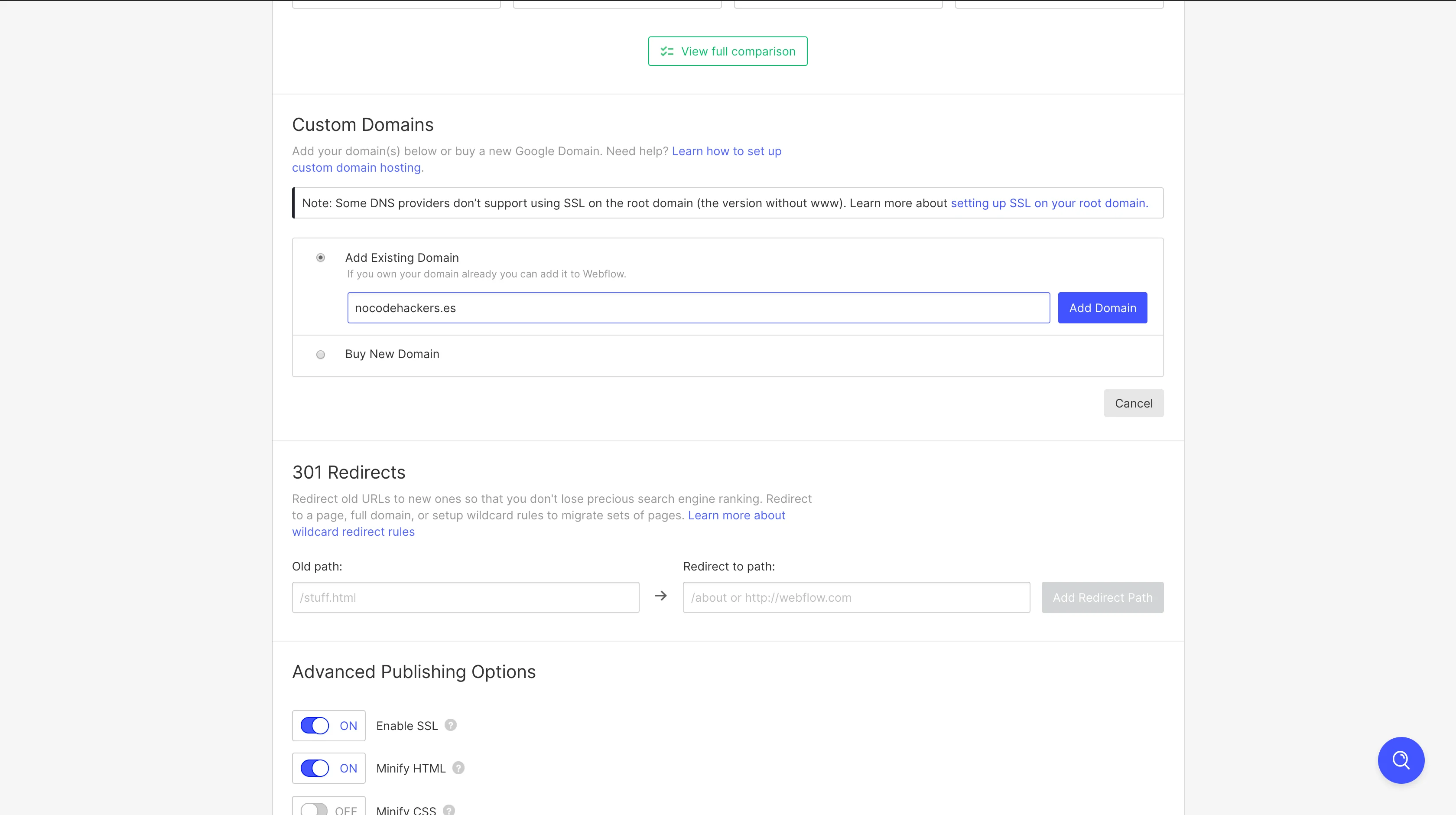The height and width of the screenshot is (815, 1456).
Task: Click Enable SSL help question mark icon
Action: coord(451,725)
